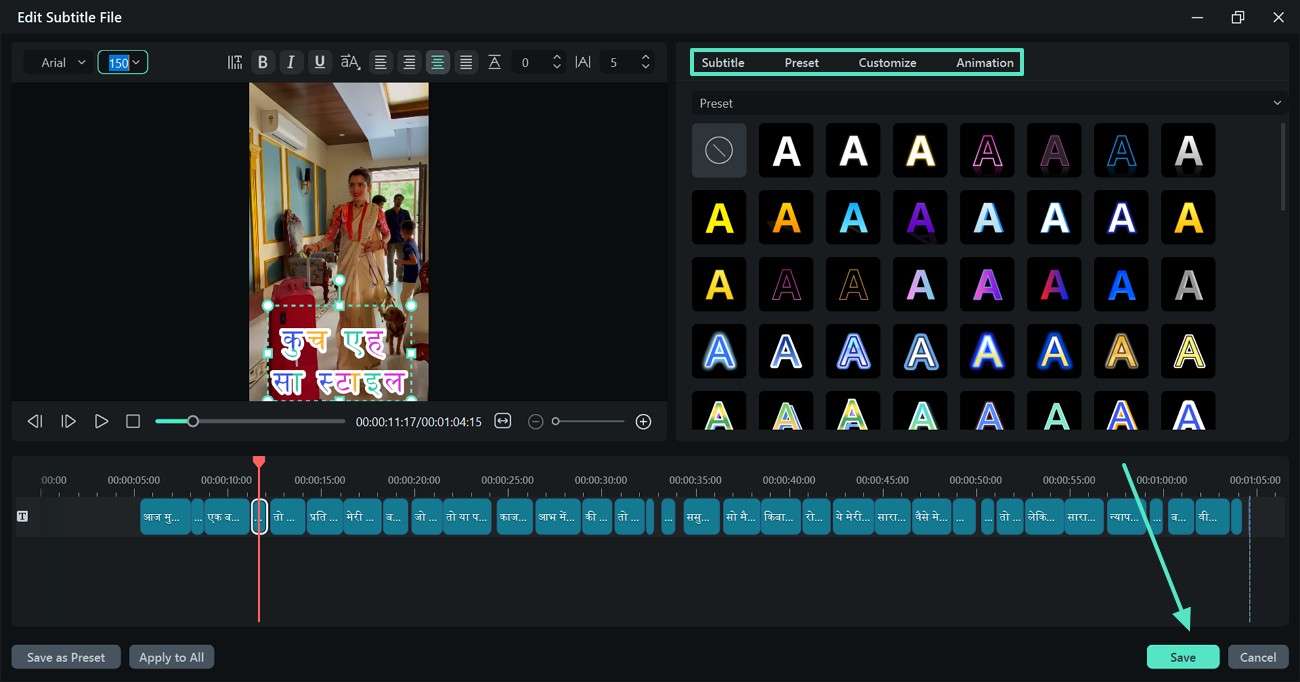The image size is (1300, 682).
Task: Justify the subtitle text
Action: (x=466, y=62)
